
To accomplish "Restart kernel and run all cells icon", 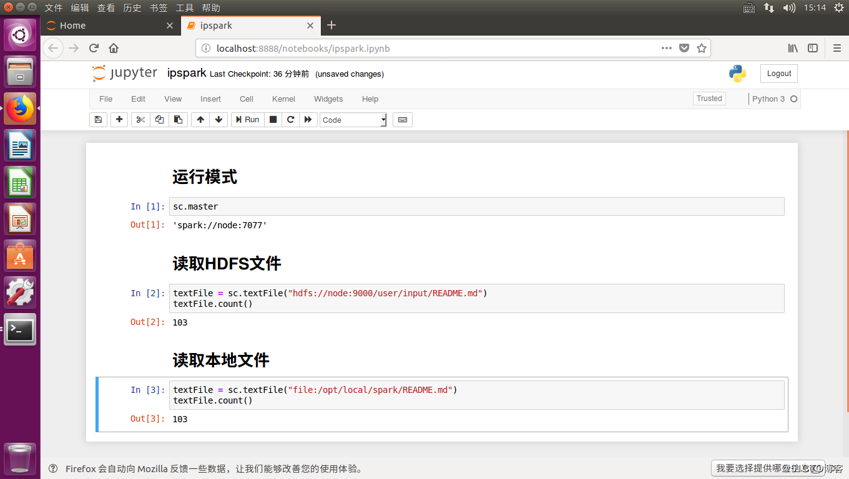I will click(308, 120).
